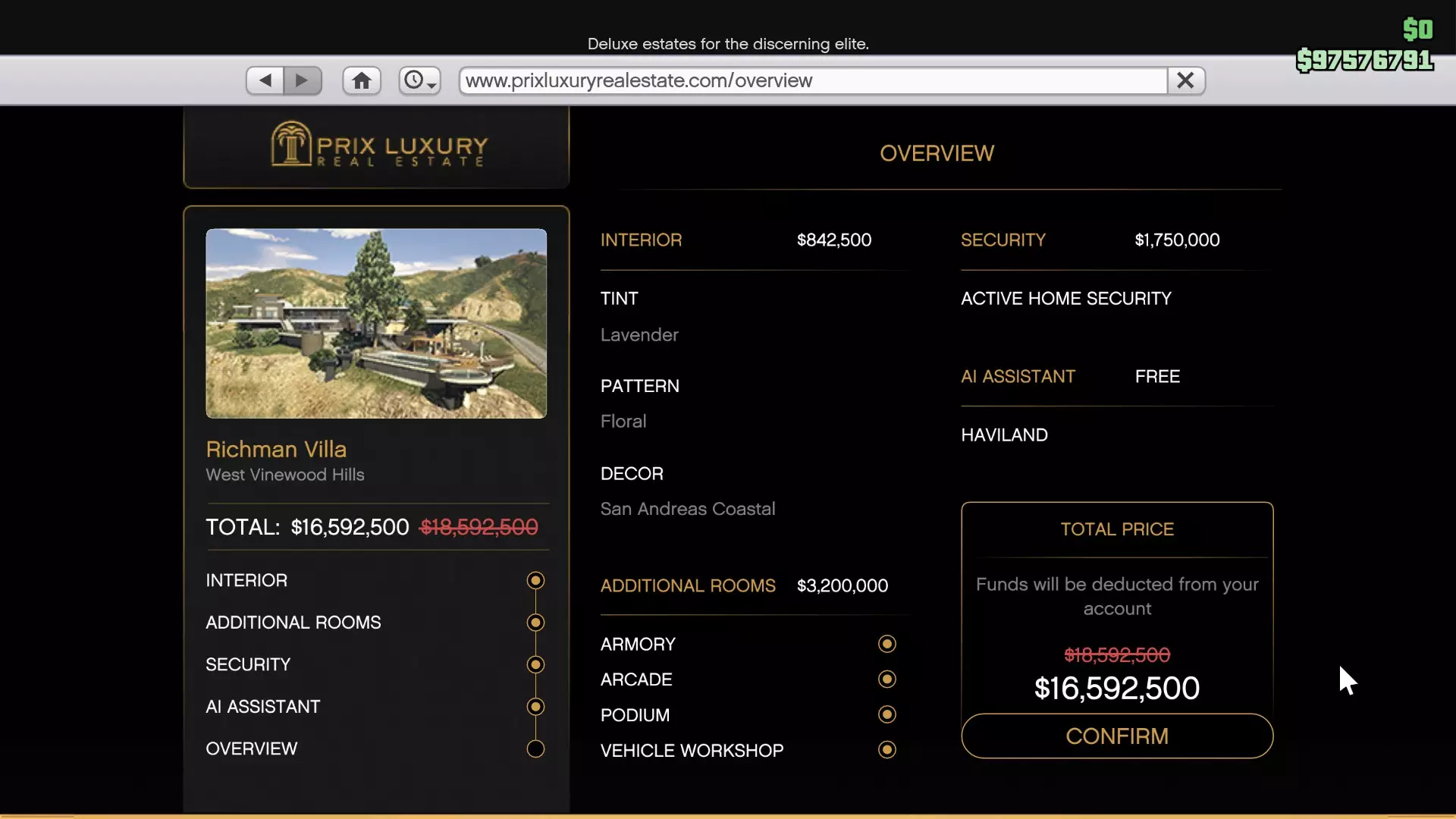1456x819 pixels.
Task: Click the website address bar
Action: (x=811, y=80)
